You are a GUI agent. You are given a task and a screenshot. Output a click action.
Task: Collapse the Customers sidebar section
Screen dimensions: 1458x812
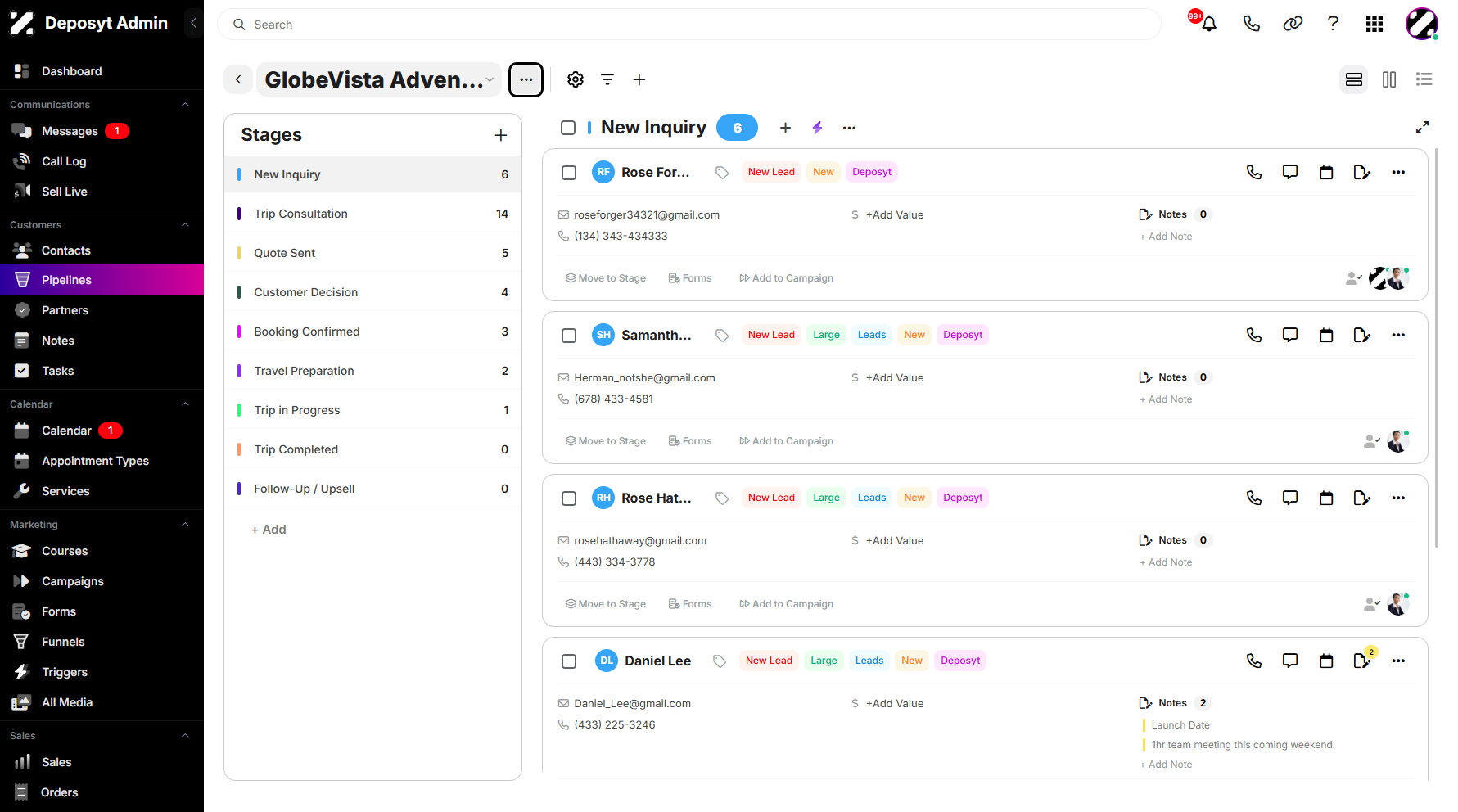(x=185, y=225)
